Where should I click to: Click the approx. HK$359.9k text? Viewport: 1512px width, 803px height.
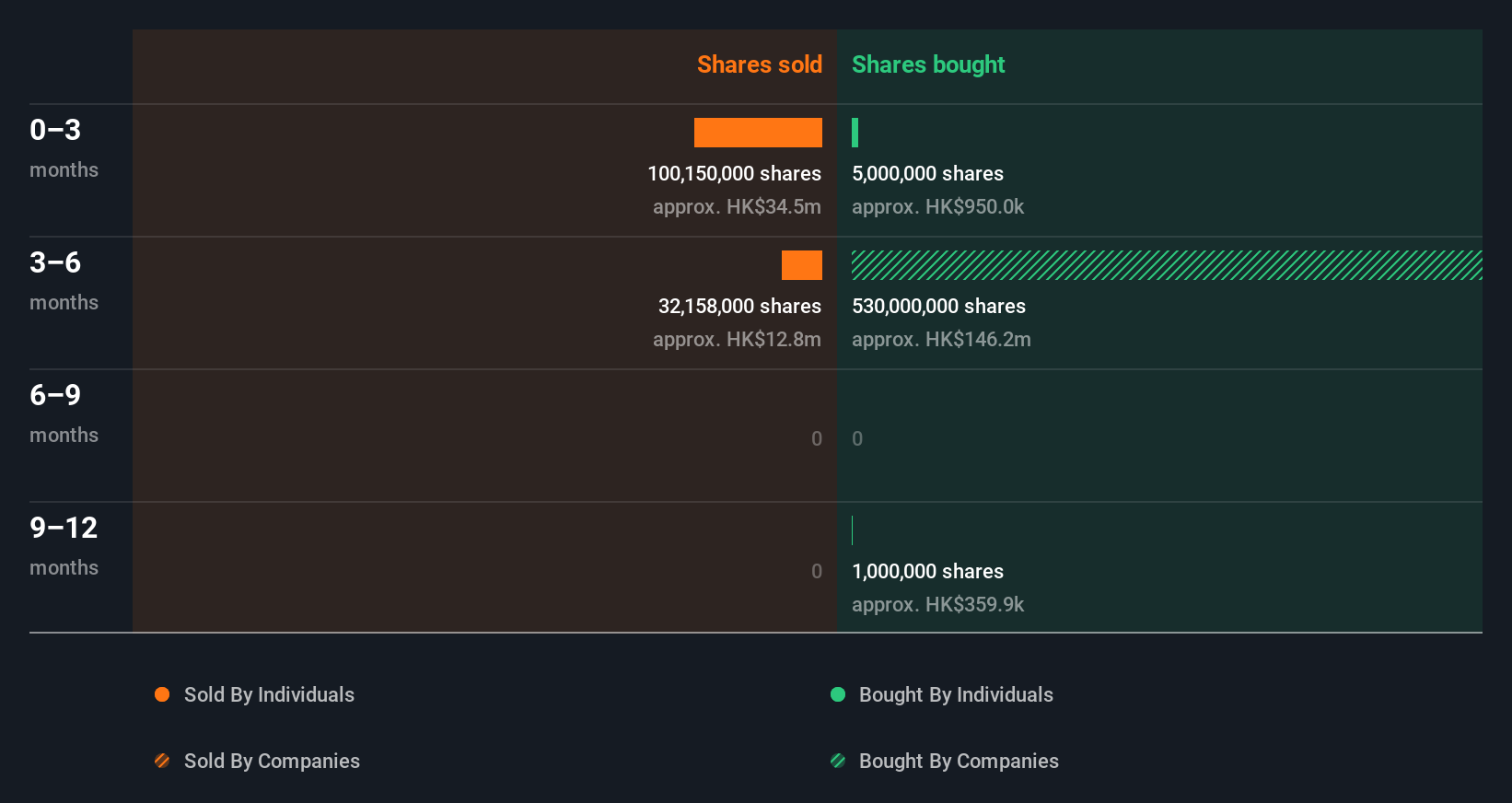937,605
